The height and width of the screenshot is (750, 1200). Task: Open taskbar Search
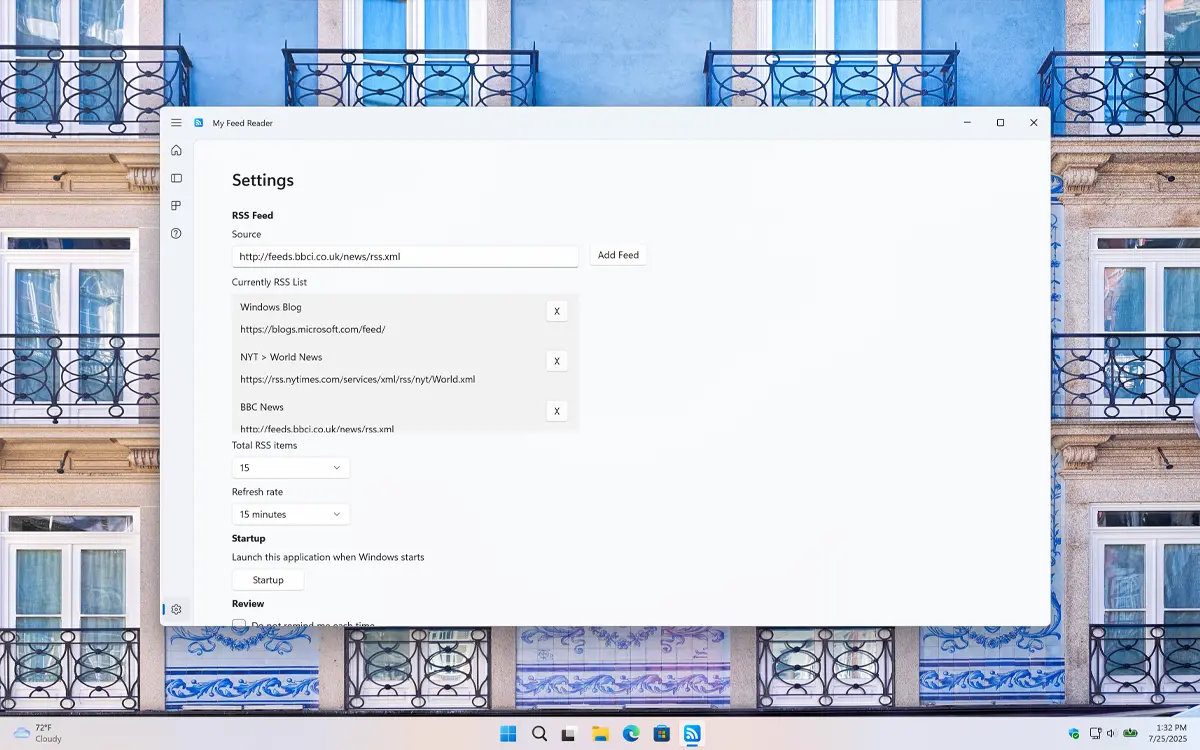(x=539, y=734)
